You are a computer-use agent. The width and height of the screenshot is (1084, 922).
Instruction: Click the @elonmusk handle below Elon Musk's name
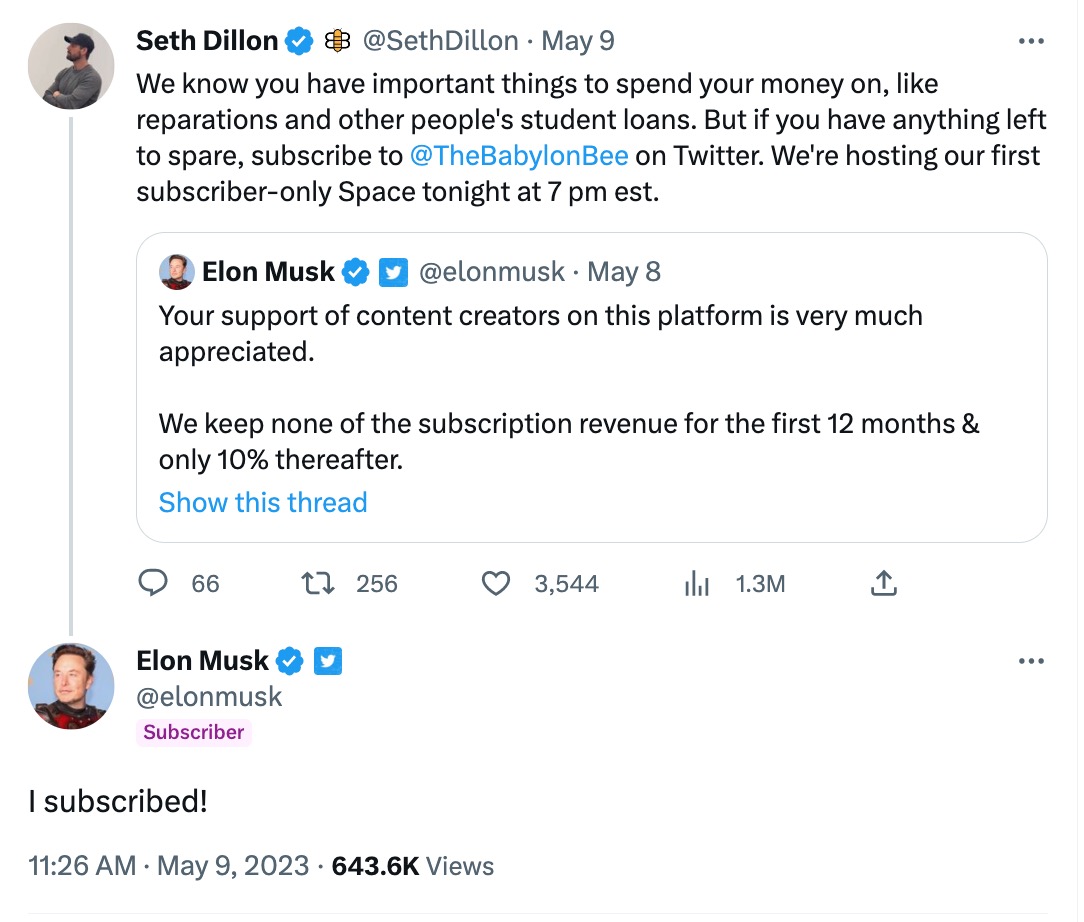pos(209,696)
